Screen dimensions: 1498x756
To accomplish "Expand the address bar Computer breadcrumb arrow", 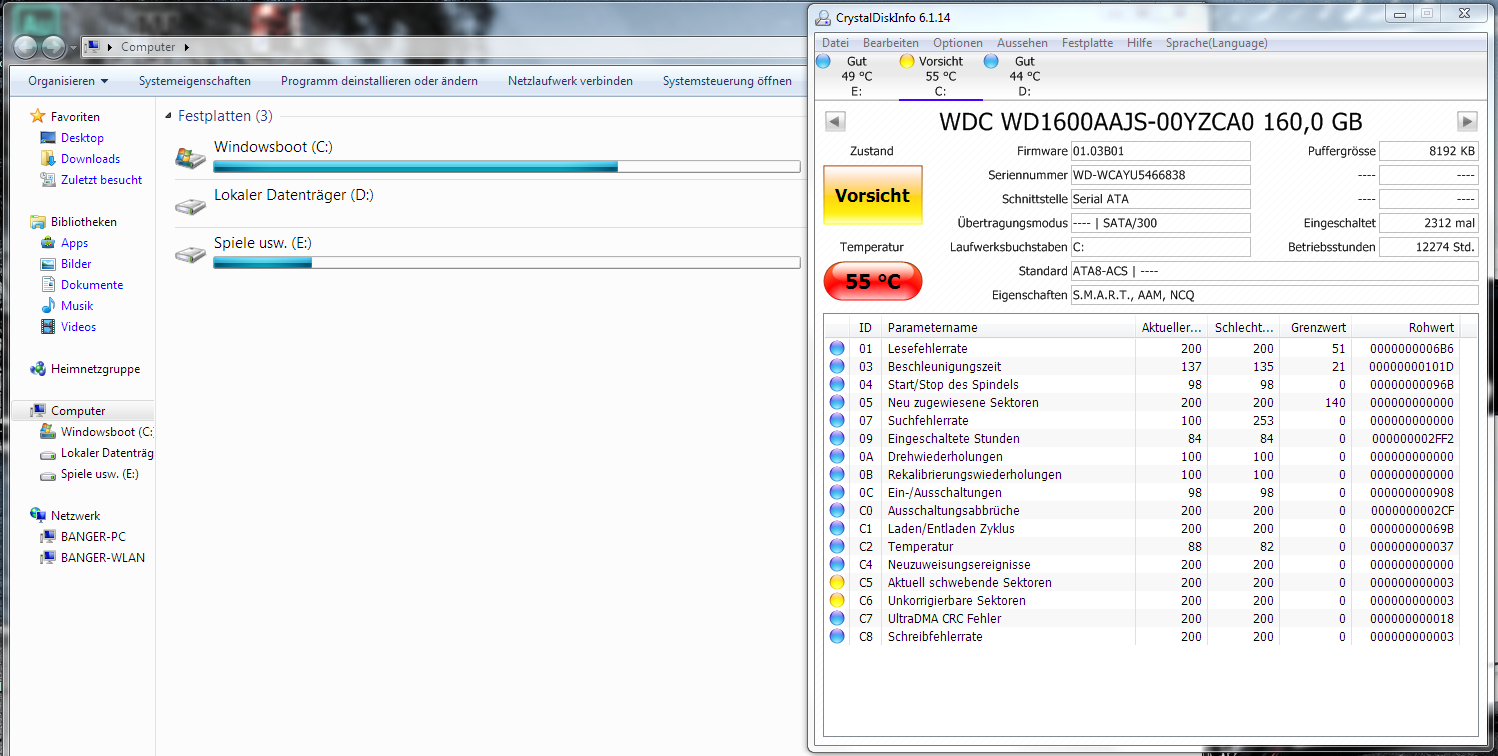I will (x=187, y=47).
